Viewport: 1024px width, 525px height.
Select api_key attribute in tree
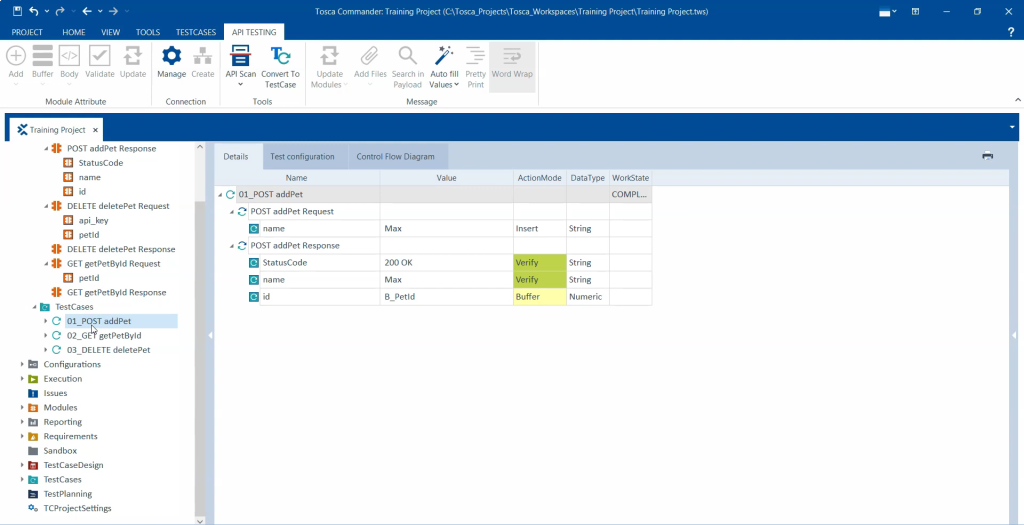93,221
